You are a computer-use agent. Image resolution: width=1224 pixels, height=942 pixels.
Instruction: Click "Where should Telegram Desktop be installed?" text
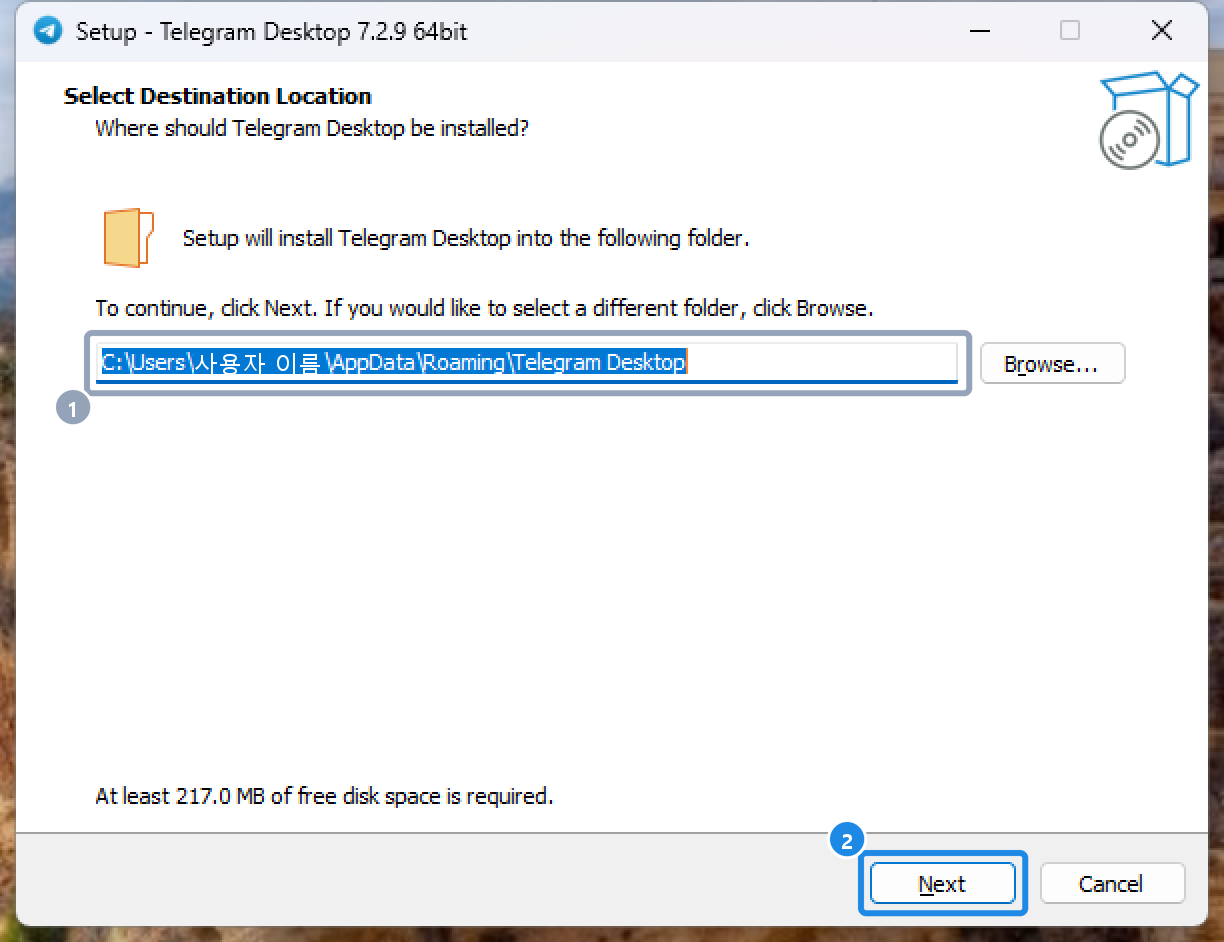point(312,128)
